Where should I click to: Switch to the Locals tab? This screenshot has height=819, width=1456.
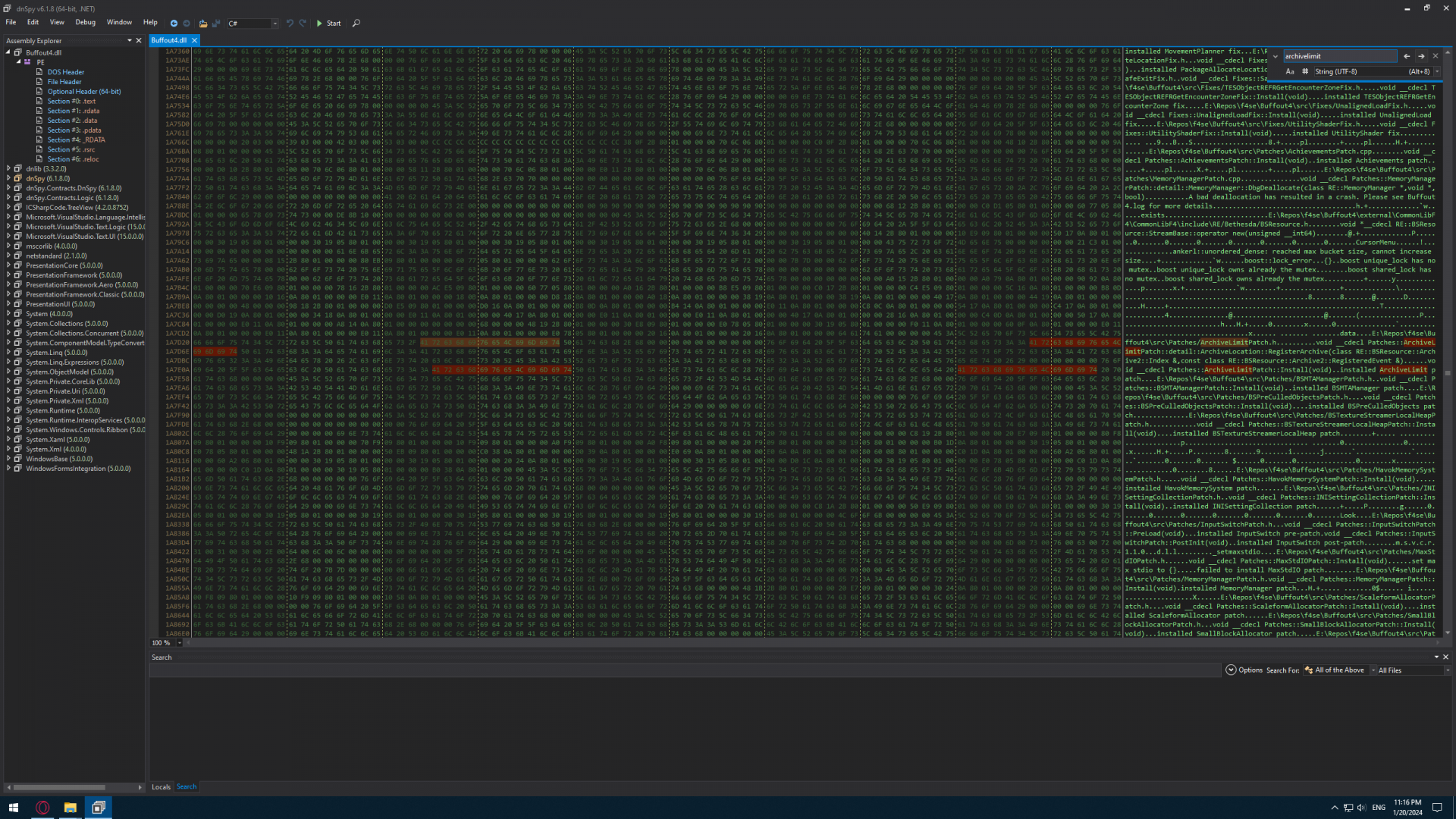(161, 787)
